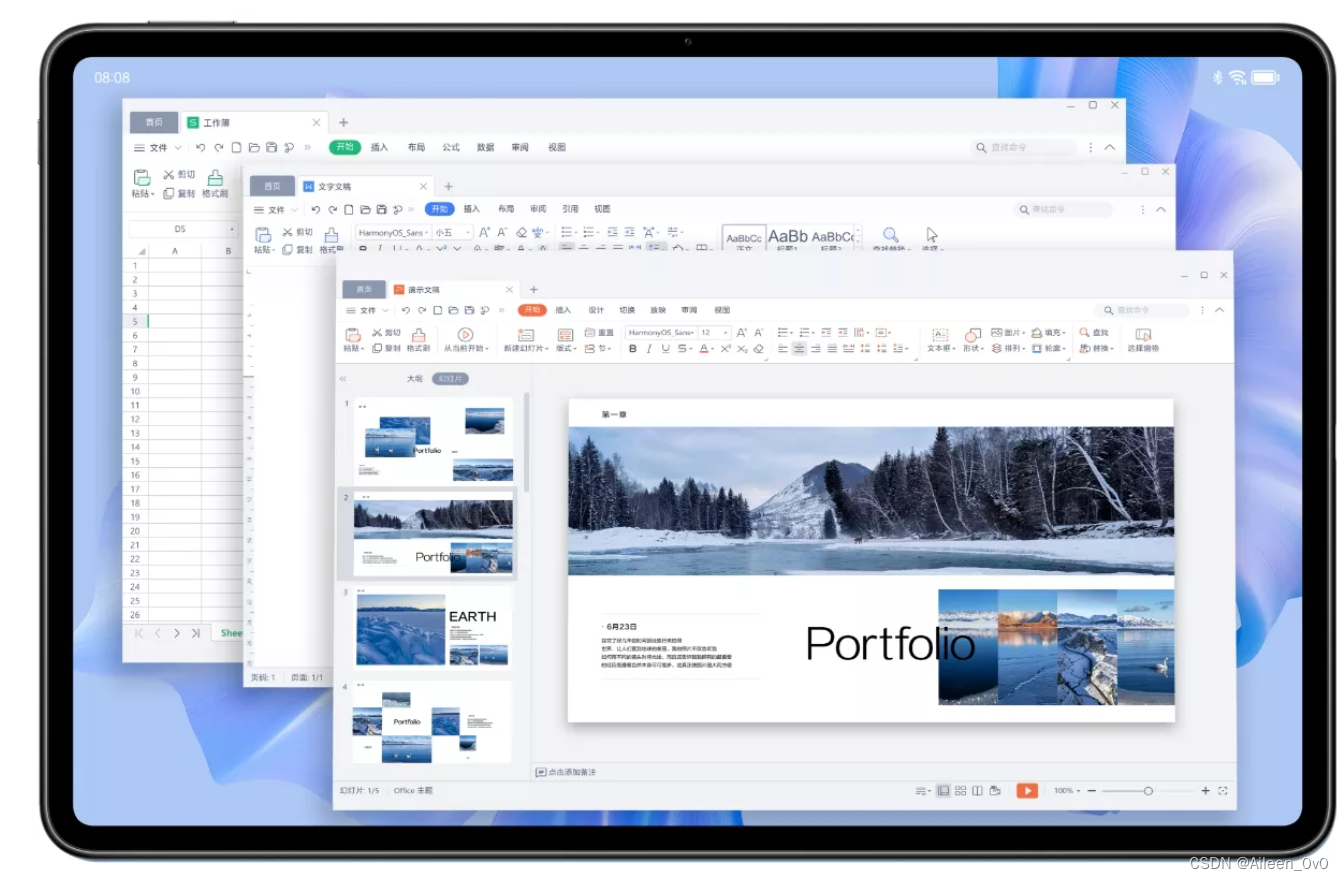Screen dimensions: 1343x880
Task: Apply numbered list in presentation toolbar
Action: [x=807, y=333]
